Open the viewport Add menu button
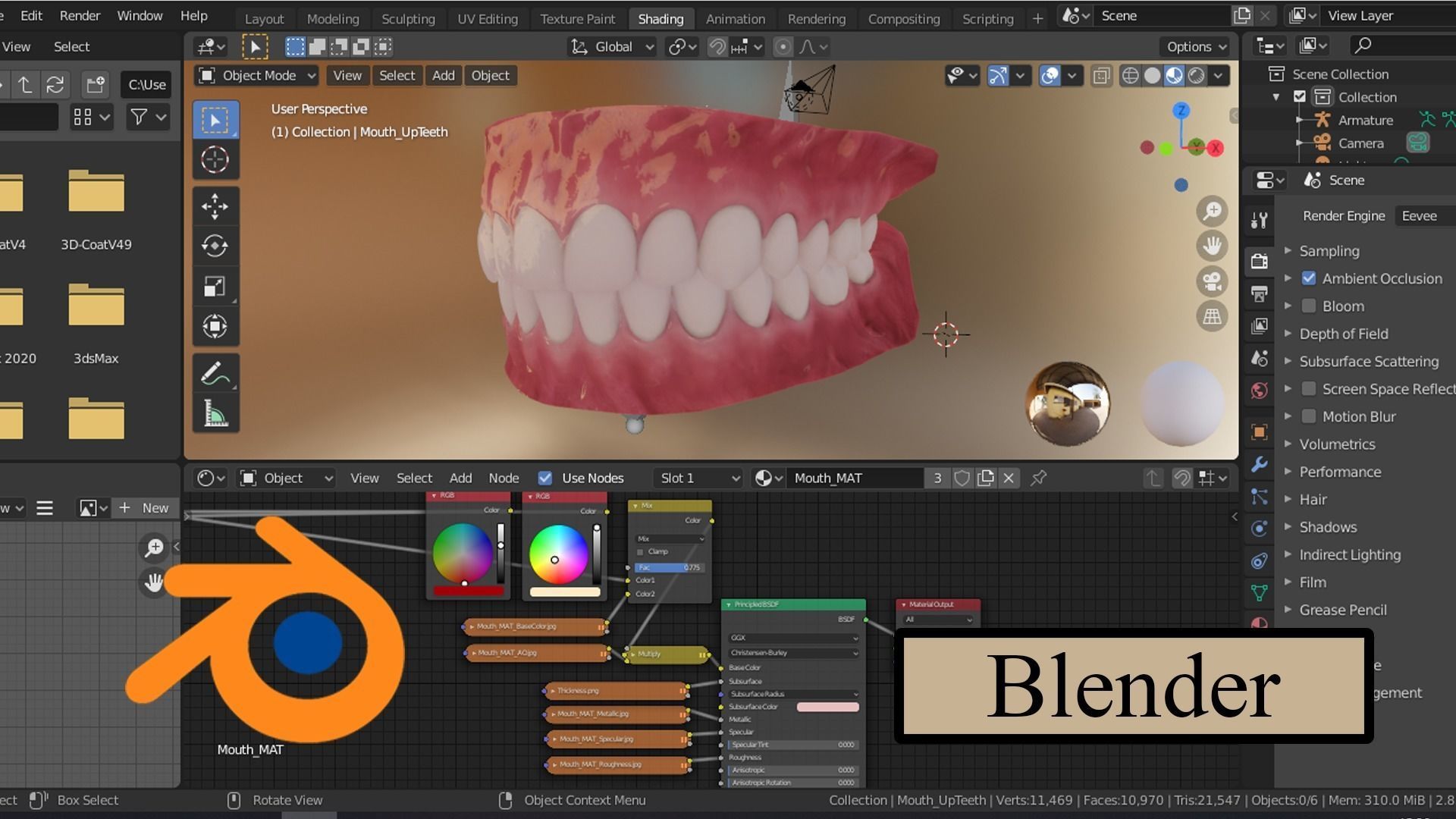Screen dimensions: 1456x819 (444, 76)
